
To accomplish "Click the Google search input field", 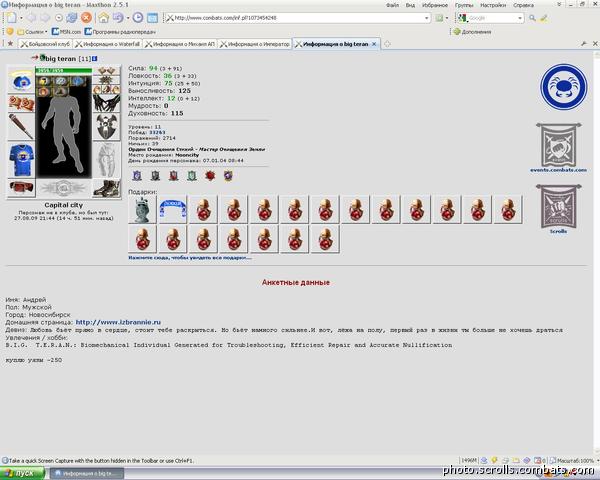I will 492,18.
